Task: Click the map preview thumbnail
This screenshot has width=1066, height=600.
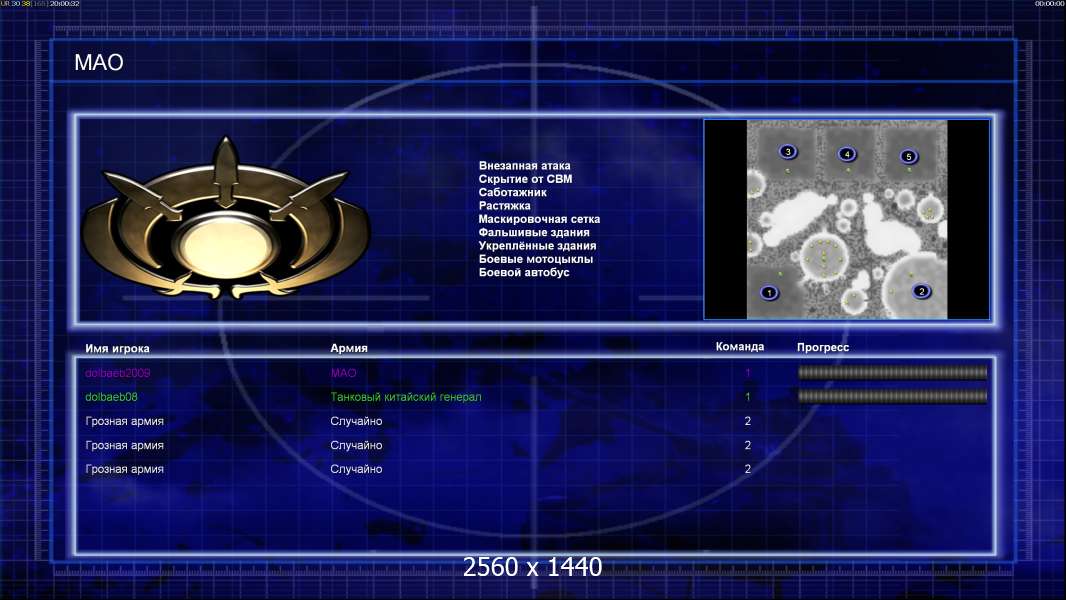Action: 846,219
